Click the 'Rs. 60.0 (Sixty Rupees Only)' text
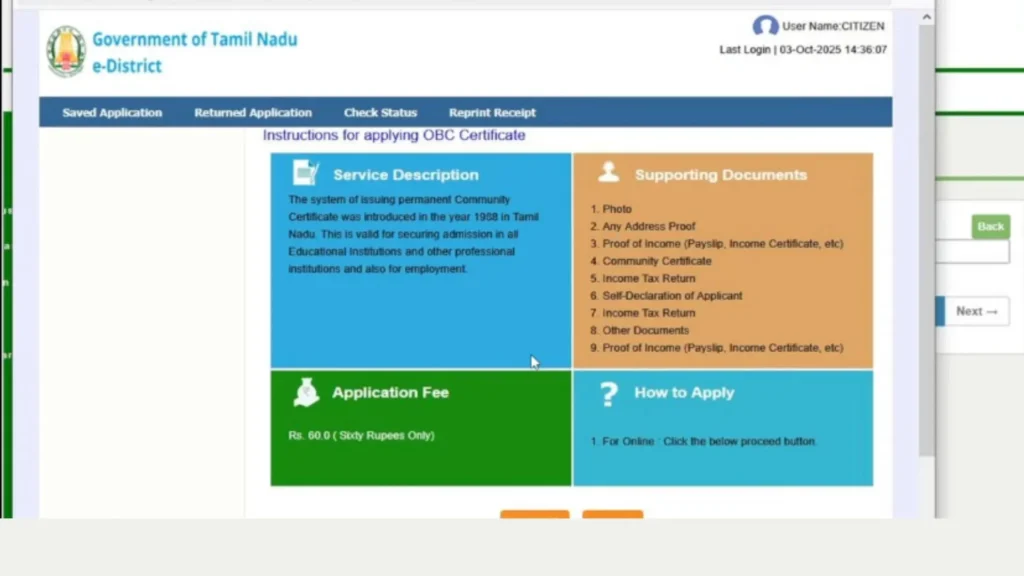The image size is (1024, 576). click(x=361, y=436)
